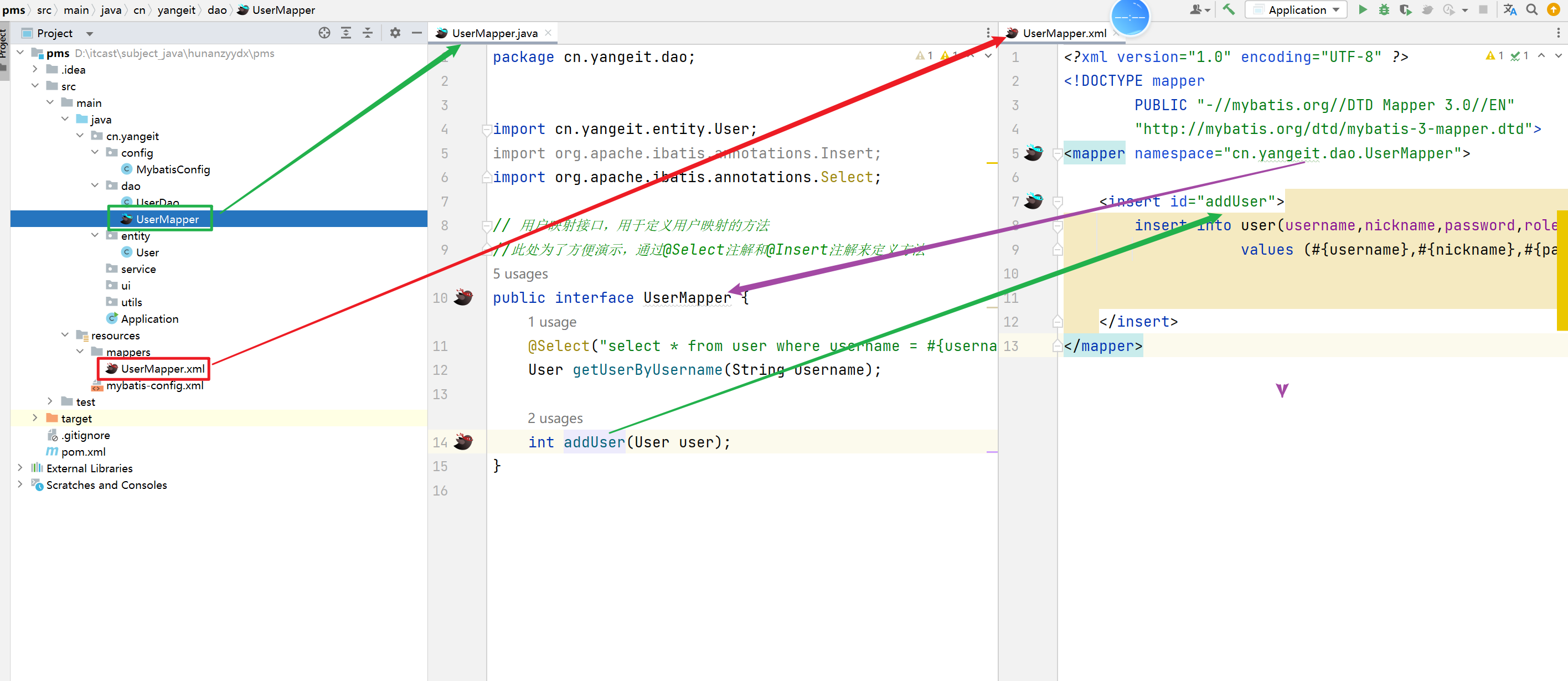
Task: Open the Application run configuration dropdown
Action: [1297, 10]
